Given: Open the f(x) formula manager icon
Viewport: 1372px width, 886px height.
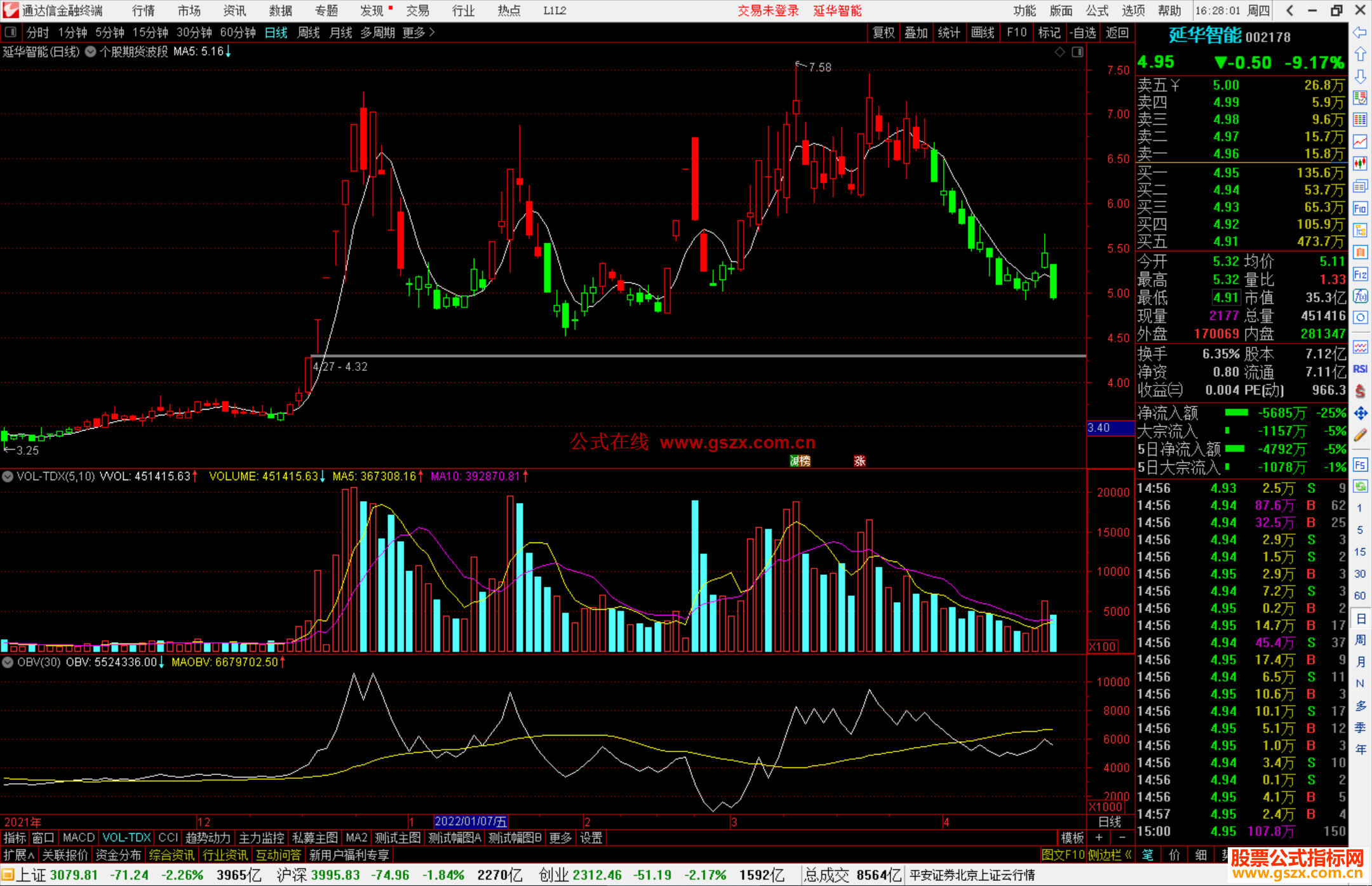Looking at the screenshot, I should point(1360,296).
